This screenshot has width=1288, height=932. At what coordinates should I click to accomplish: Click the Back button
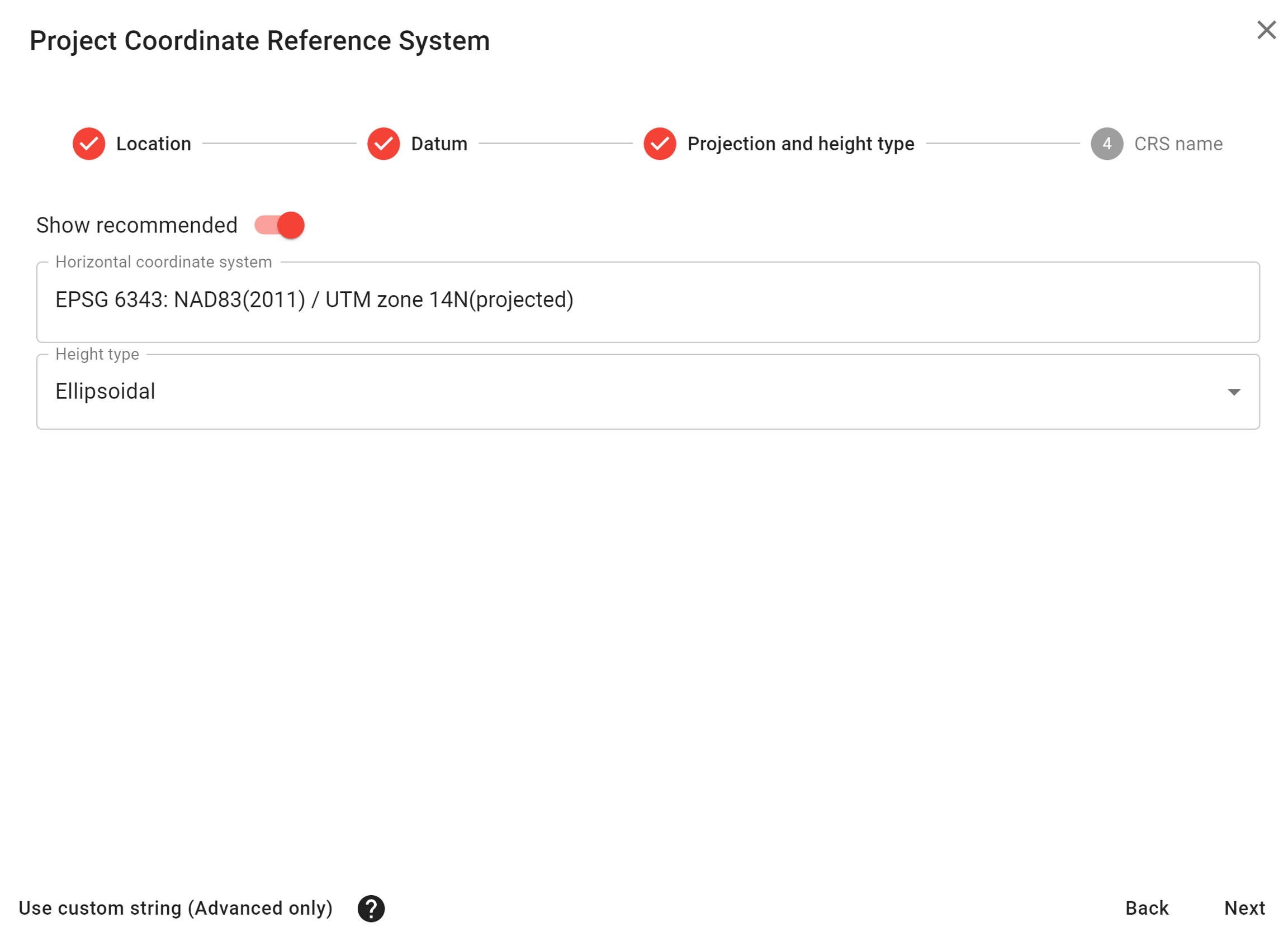[x=1147, y=907]
